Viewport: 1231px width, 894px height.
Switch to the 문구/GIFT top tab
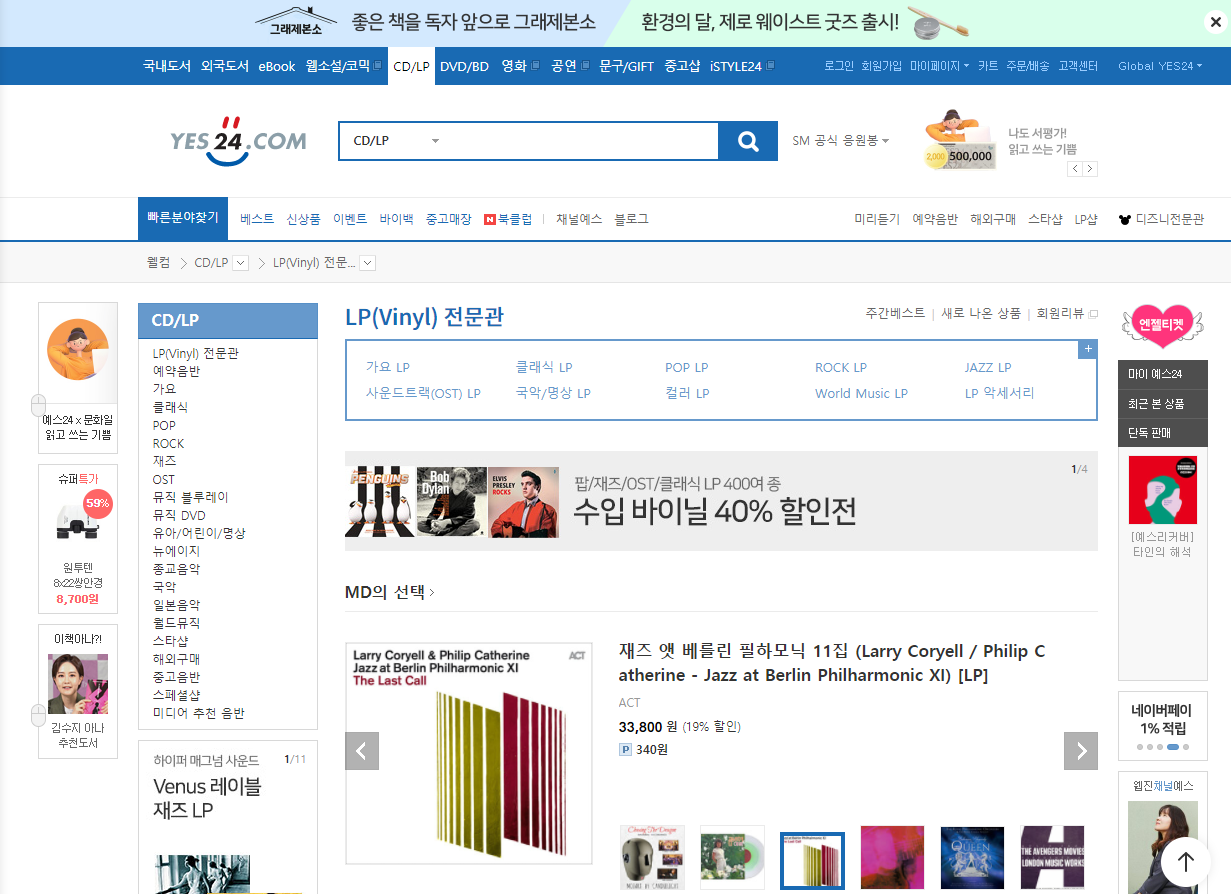click(626, 66)
